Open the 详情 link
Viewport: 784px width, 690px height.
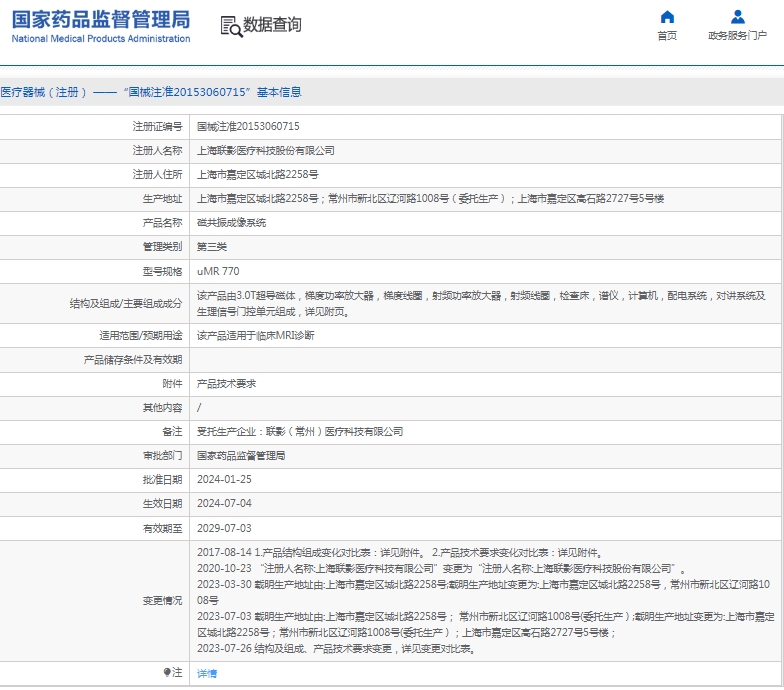click(207, 674)
